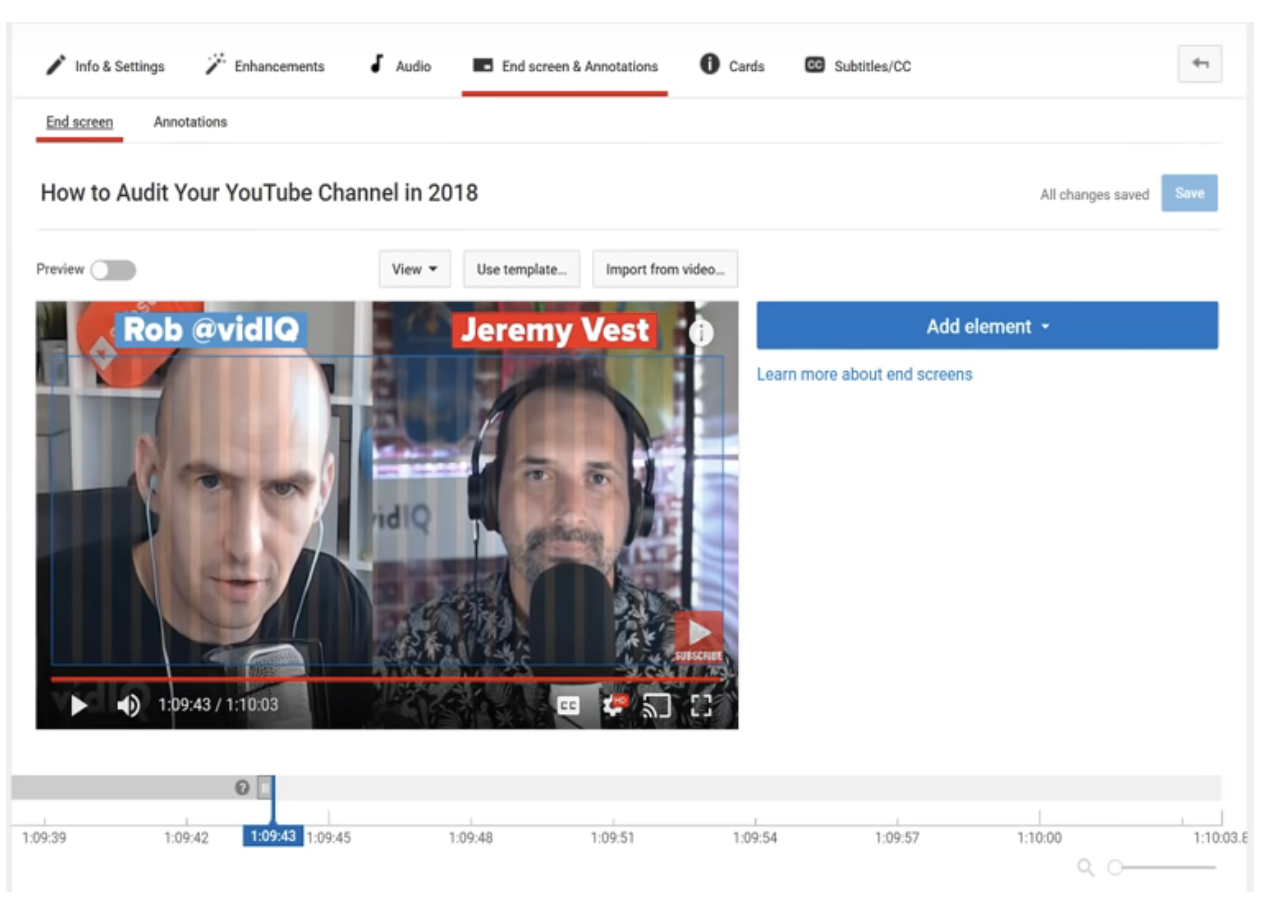Enter fullscreen mode in the player
The image size is (1274, 908).
tap(701, 706)
